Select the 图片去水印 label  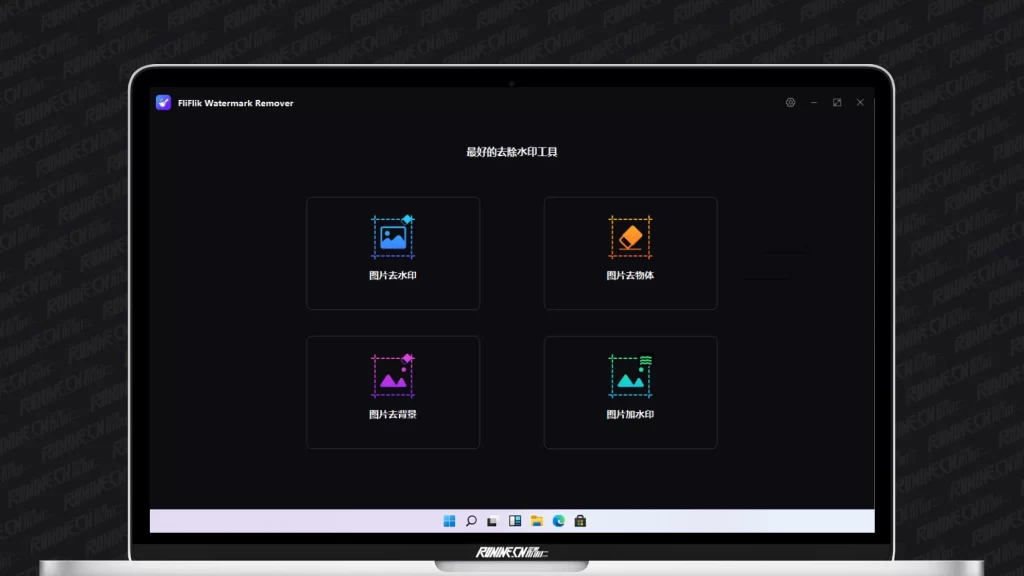[393, 276]
